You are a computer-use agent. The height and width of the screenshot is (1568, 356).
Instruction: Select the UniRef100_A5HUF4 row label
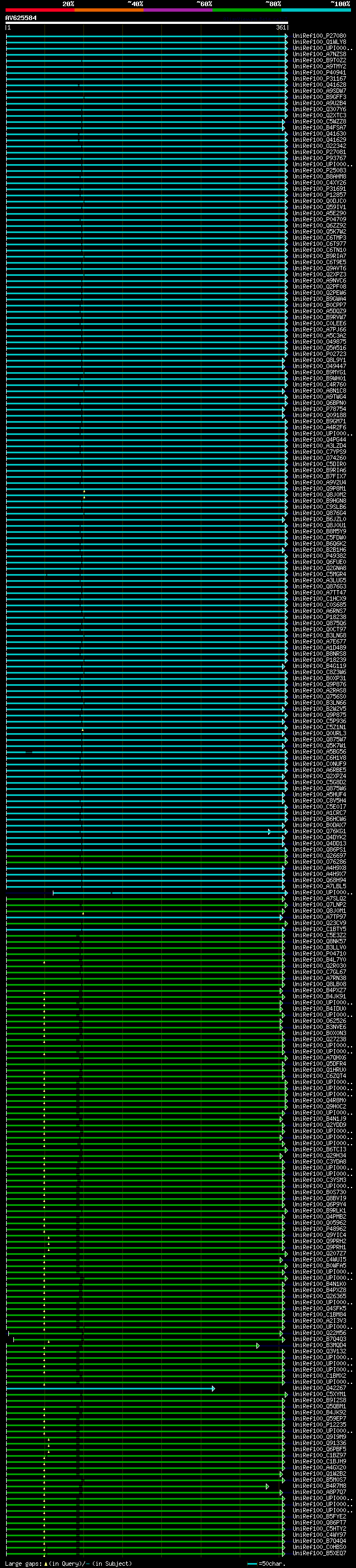pyautogui.click(x=319, y=794)
